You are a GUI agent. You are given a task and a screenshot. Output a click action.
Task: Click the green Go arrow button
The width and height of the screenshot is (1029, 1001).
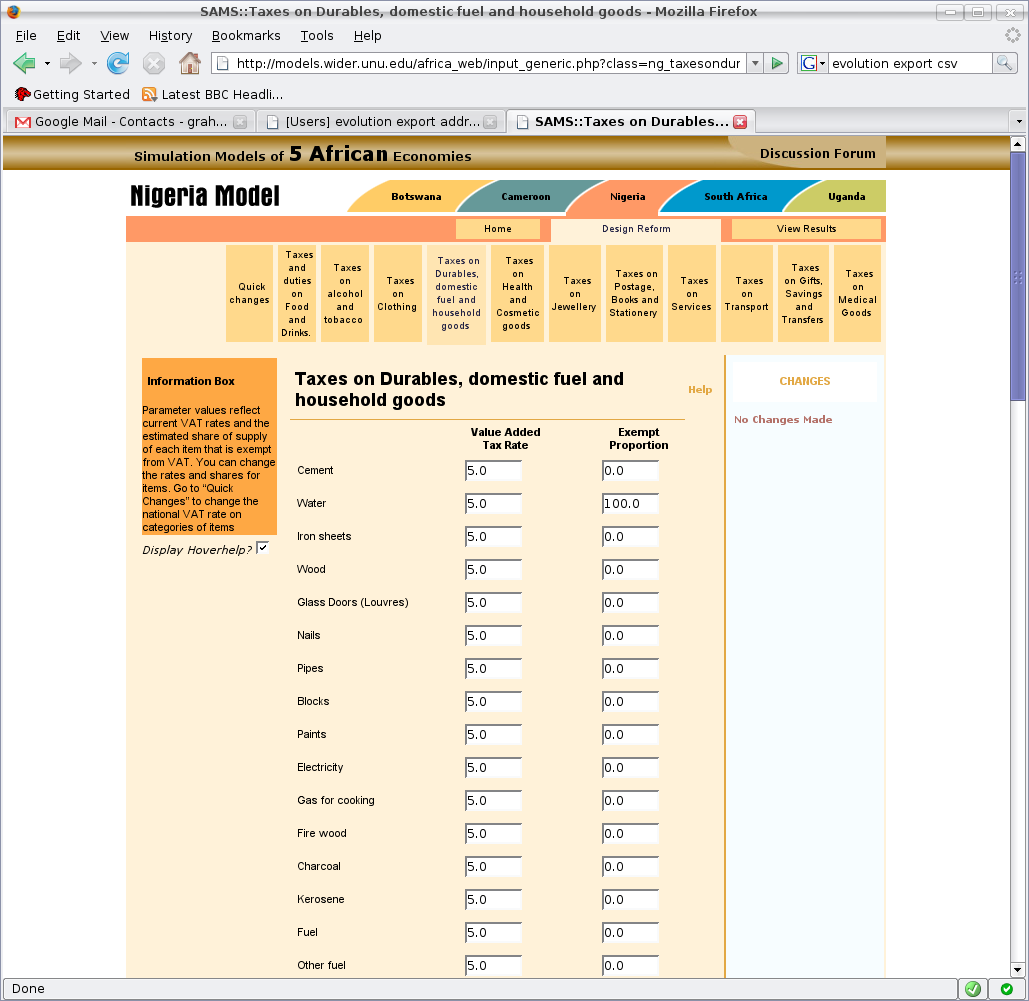pyautogui.click(x=777, y=64)
